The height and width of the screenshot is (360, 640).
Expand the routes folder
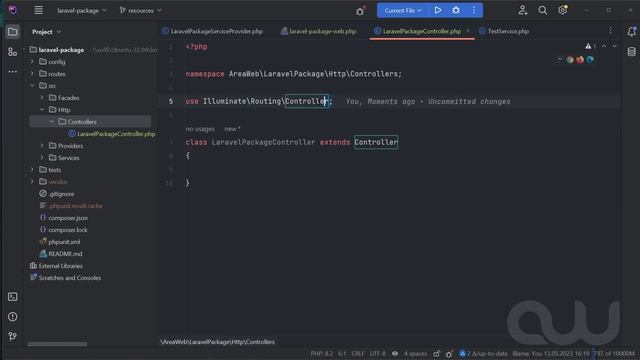[32, 73]
